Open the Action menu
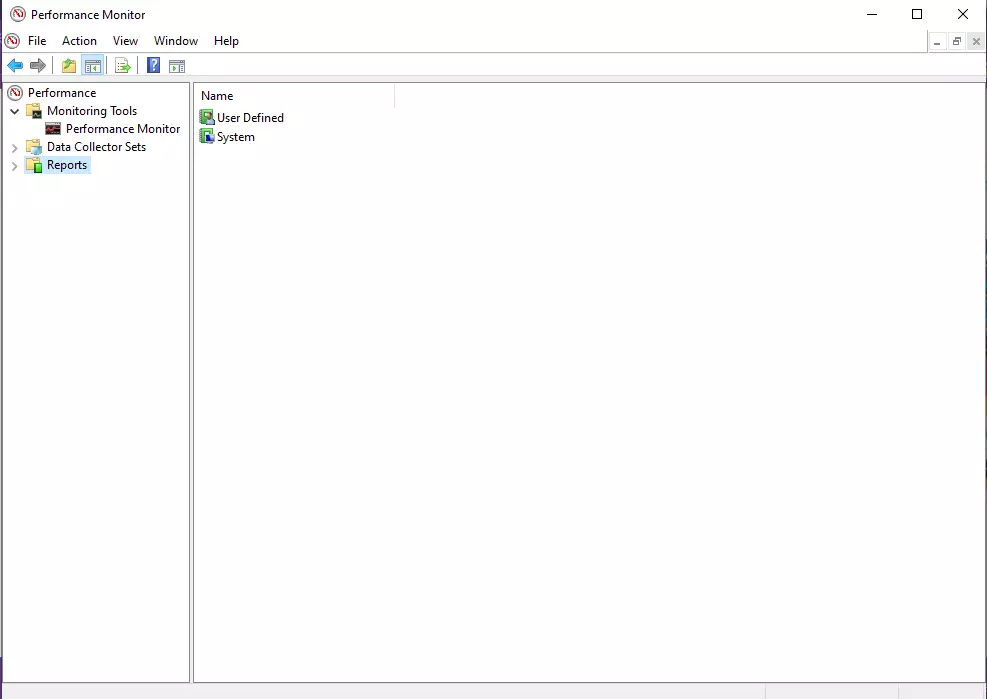This screenshot has width=987, height=699. [x=79, y=41]
